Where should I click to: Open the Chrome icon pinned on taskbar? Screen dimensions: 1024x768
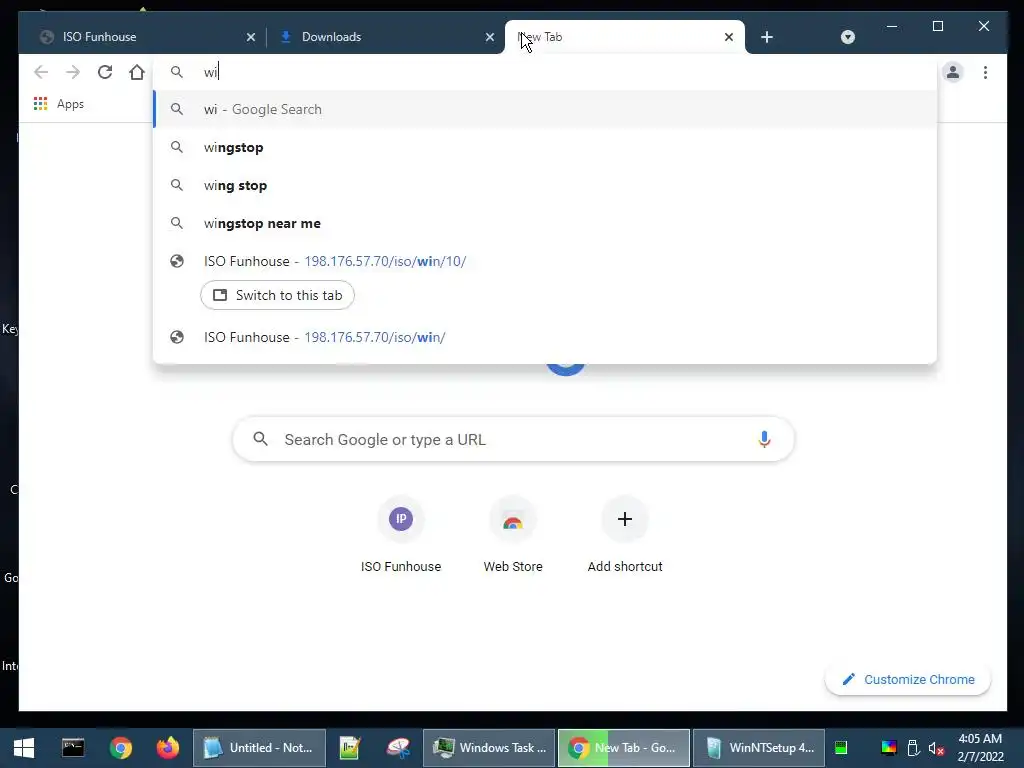coord(121,748)
